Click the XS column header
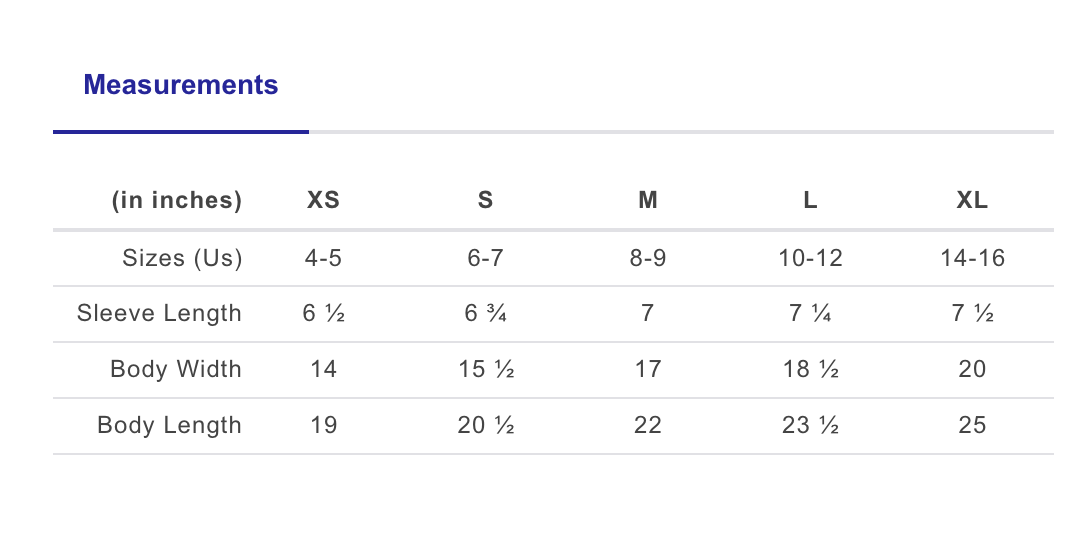1072x558 pixels. coord(323,200)
